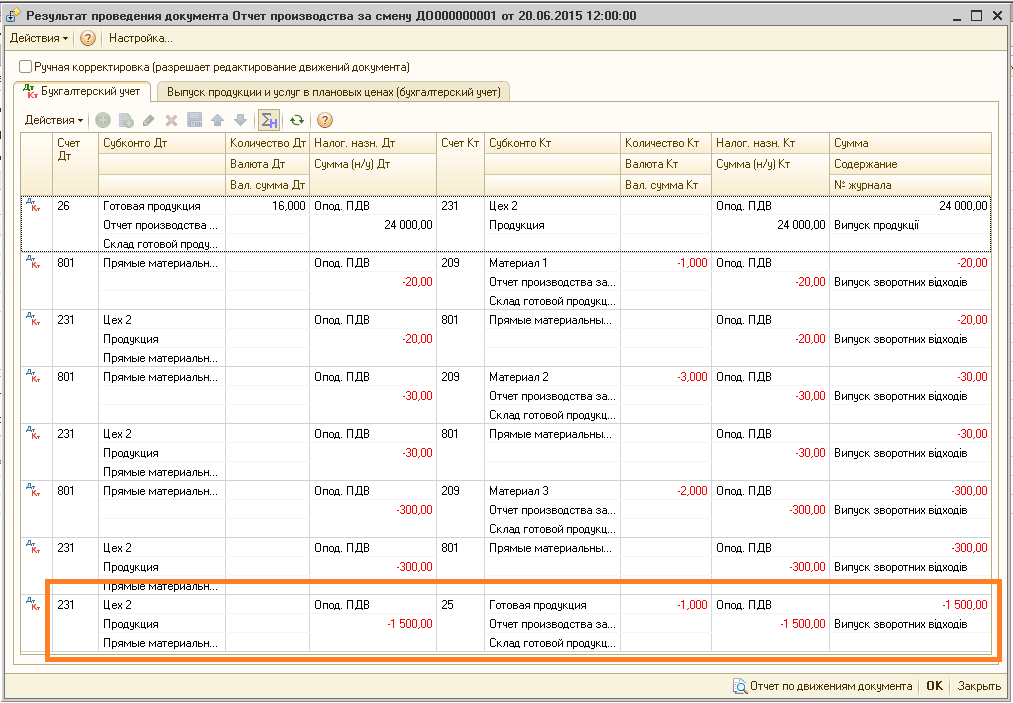Click the Move down arrow icon
1013x703 pixels.
coord(240,120)
